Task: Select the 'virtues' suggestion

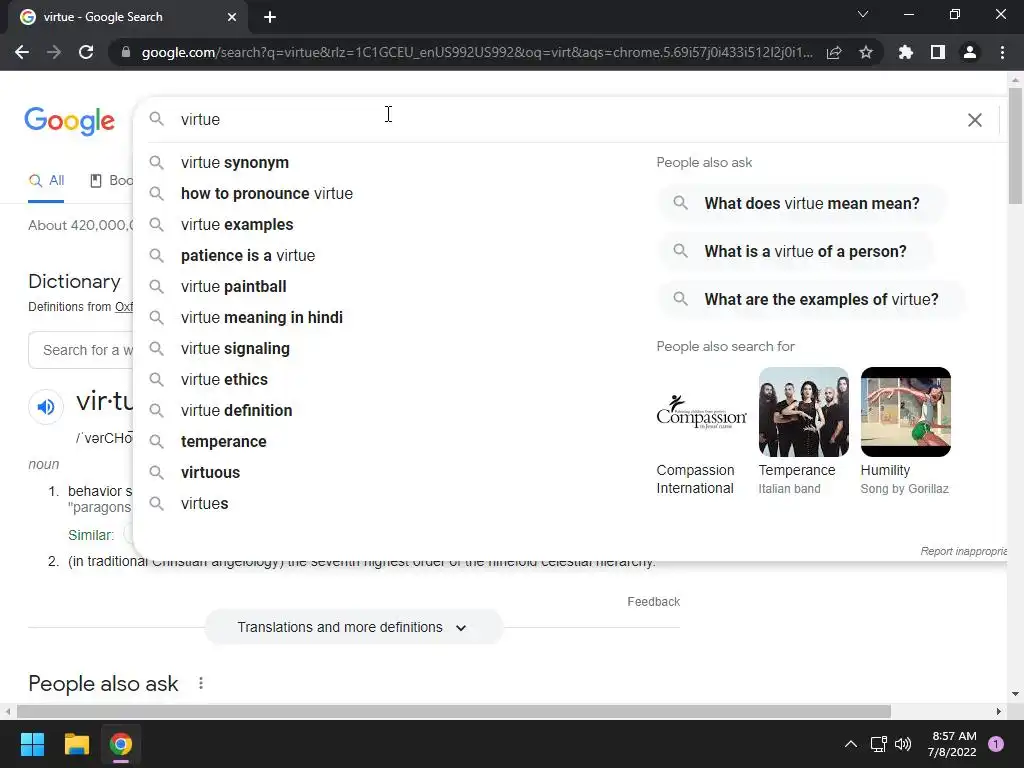Action: 204,504
